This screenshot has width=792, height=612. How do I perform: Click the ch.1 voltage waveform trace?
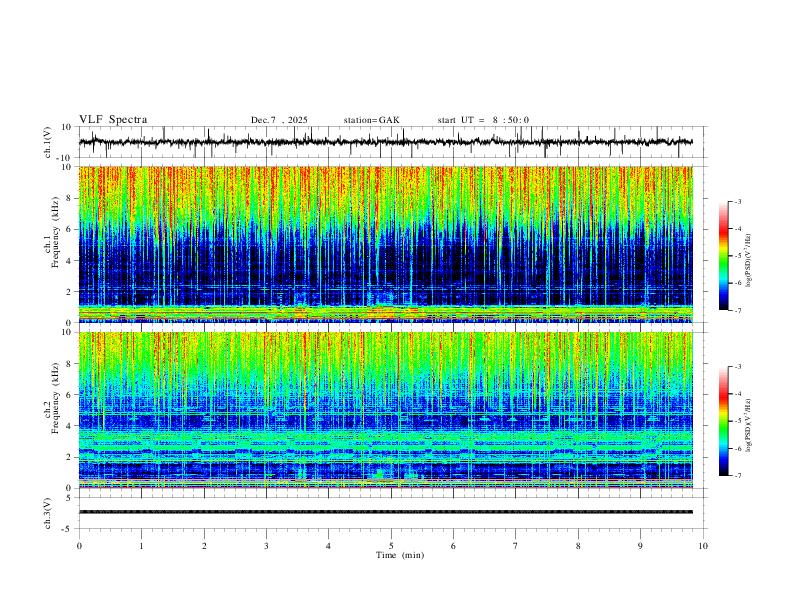tap(386, 142)
